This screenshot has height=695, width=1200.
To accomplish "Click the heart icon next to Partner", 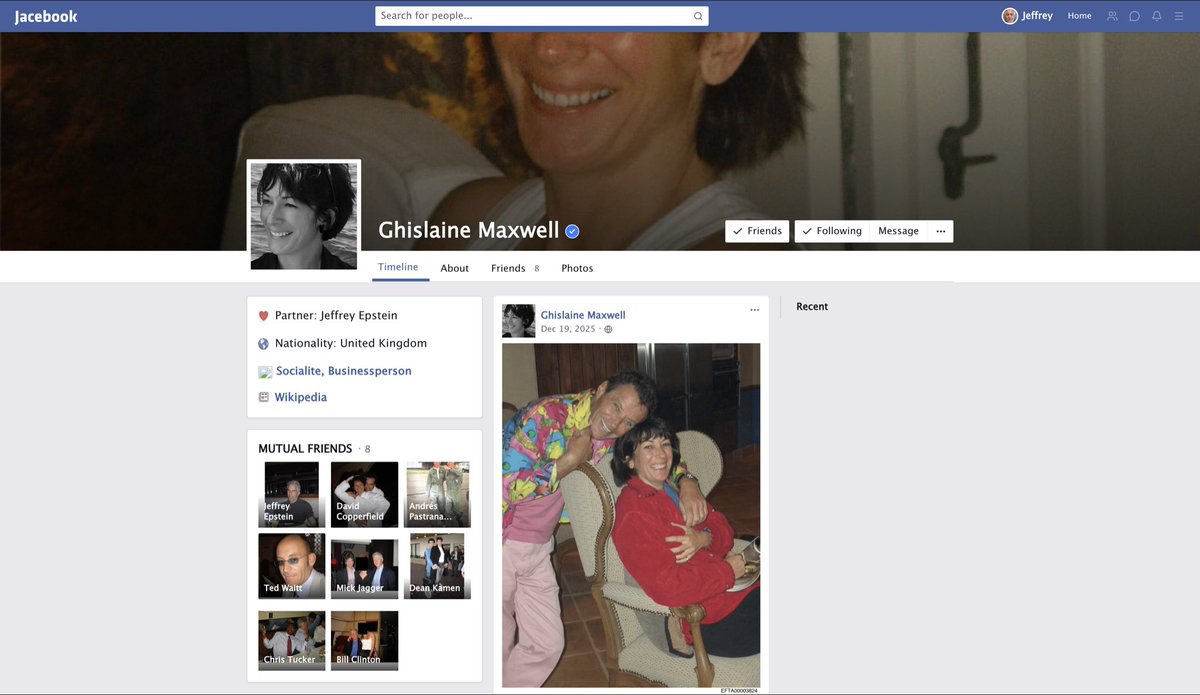I will tap(264, 316).
